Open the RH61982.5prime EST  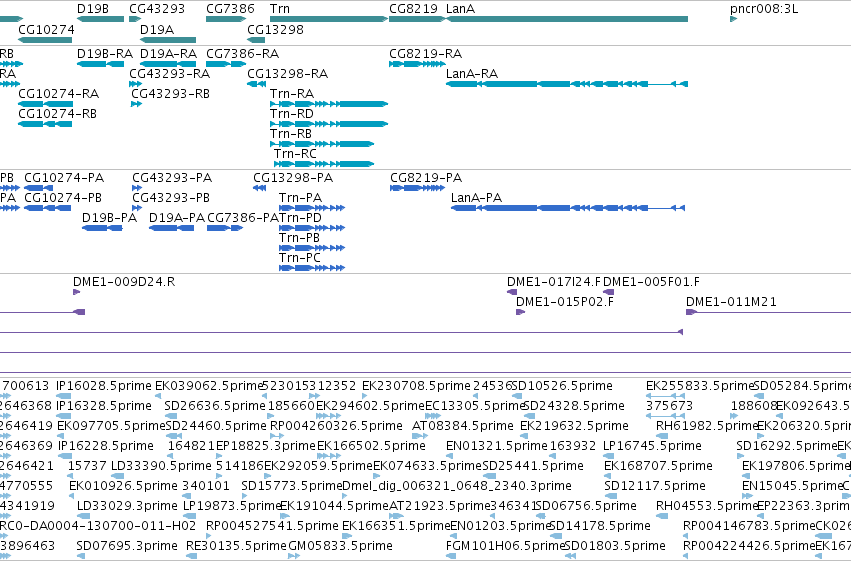click(660, 436)
